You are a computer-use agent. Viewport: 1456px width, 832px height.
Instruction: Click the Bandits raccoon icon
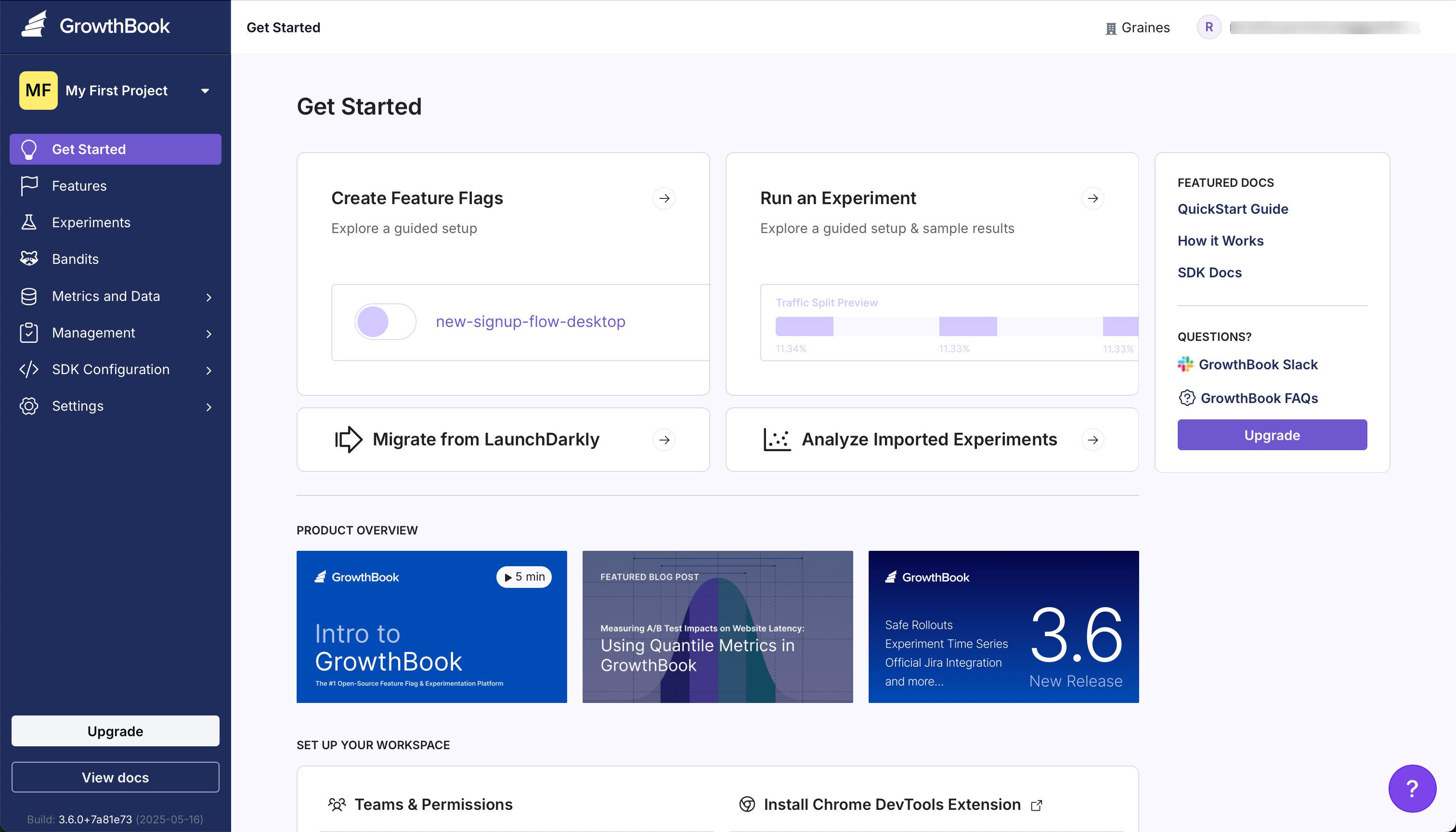pos(28,259)
